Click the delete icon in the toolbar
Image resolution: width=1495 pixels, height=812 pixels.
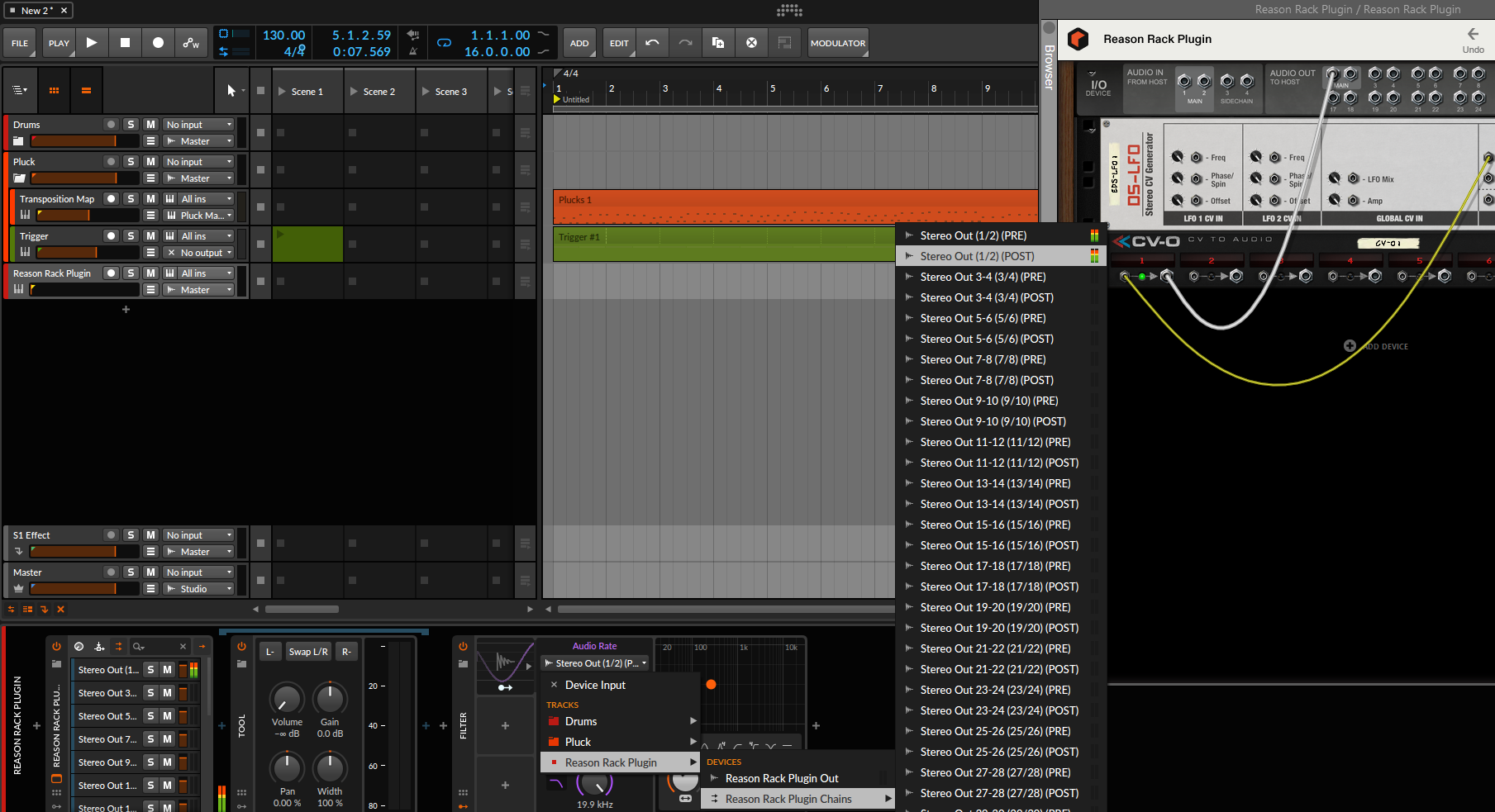coord(751,43)
